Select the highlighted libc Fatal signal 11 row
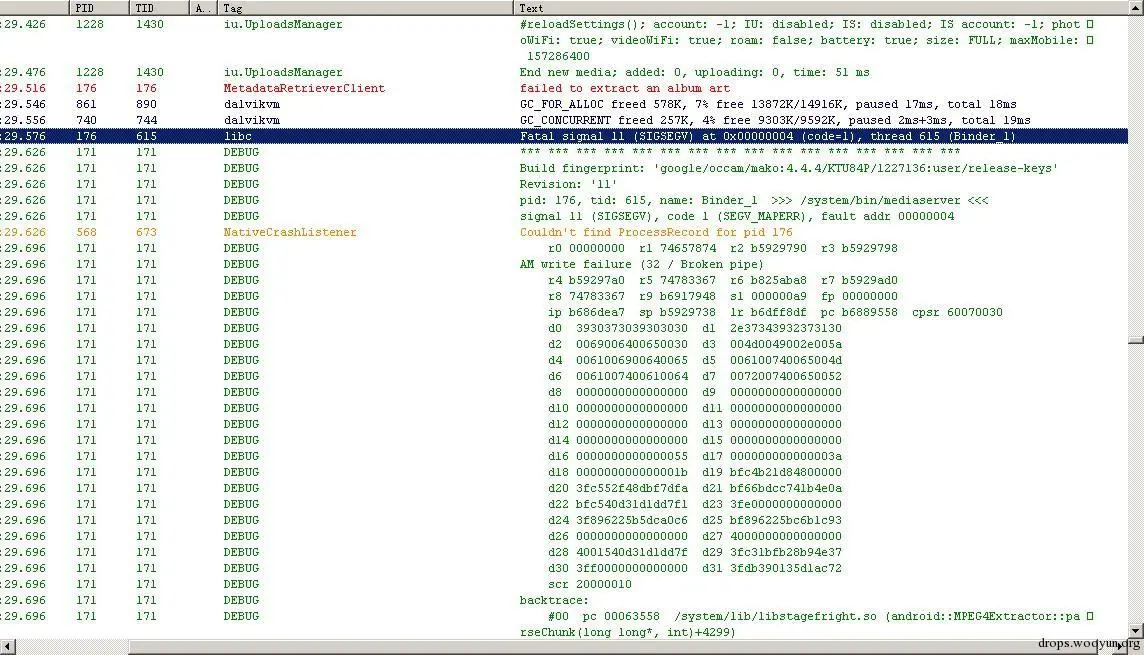Image resolution: width=1144 pixels, height=655 pixels. pyautogui.click(x=563, y=136)
